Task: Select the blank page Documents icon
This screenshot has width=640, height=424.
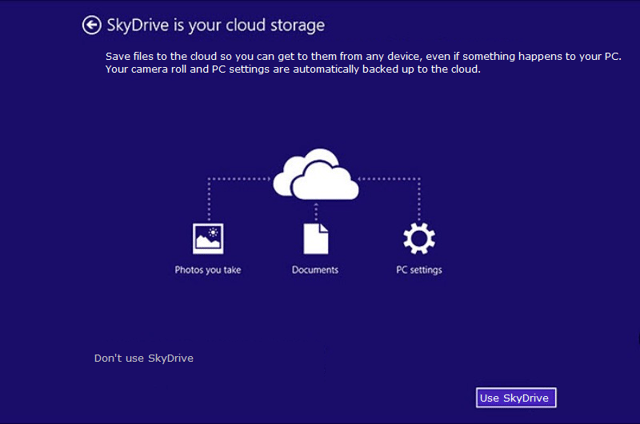Action: 316,238
